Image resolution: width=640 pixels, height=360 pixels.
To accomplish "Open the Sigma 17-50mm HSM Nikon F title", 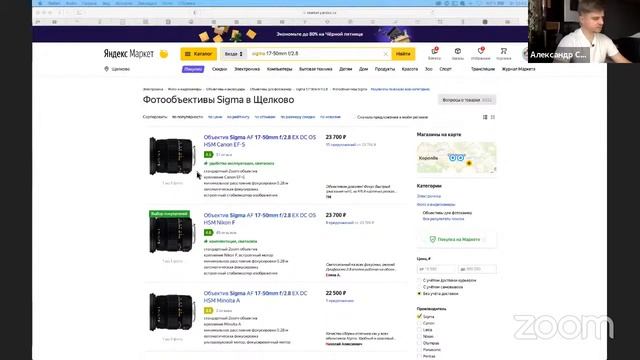I will [x=260, y=219].
